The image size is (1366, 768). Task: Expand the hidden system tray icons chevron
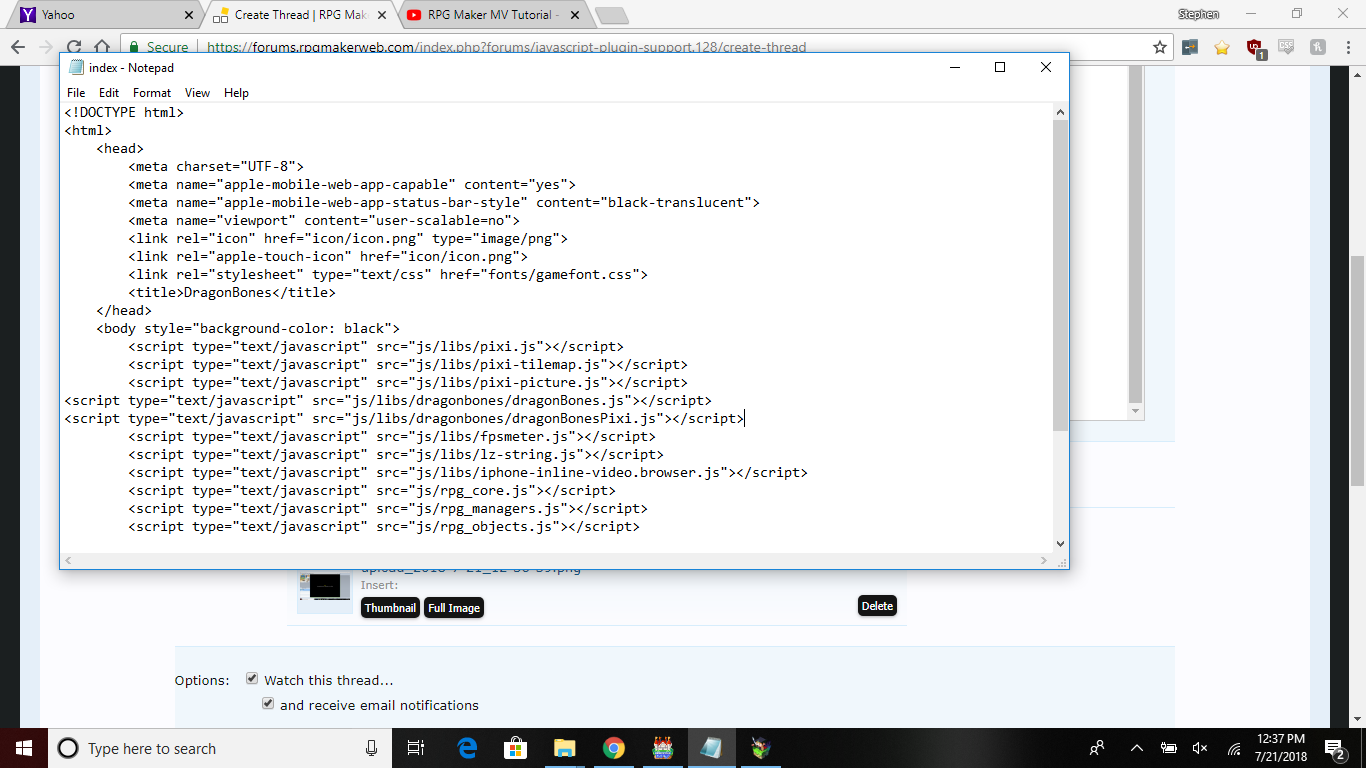1136,748
